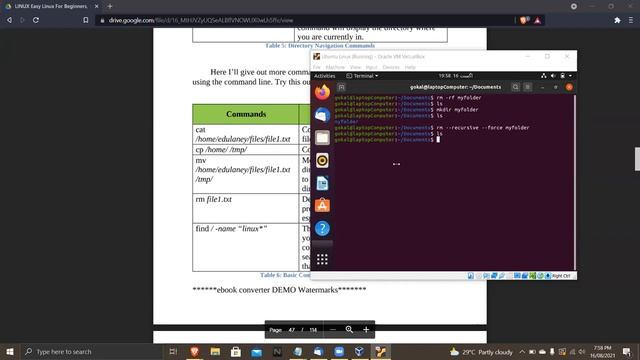This screenshot has width=640, height=360.
Task: Open the VirtualBox Help menu
Action: coord(410,67)
